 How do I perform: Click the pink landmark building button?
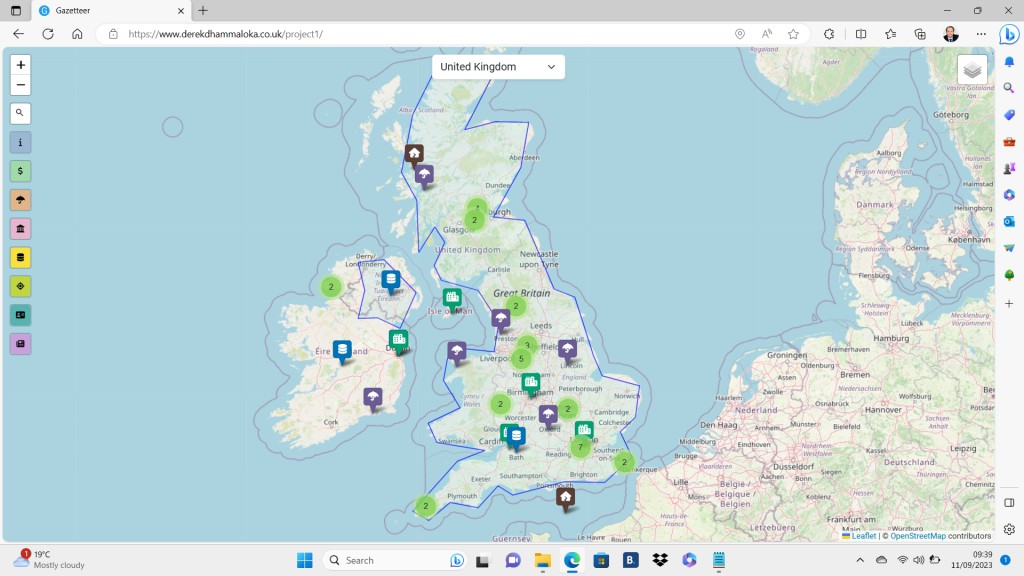(21, 229)
